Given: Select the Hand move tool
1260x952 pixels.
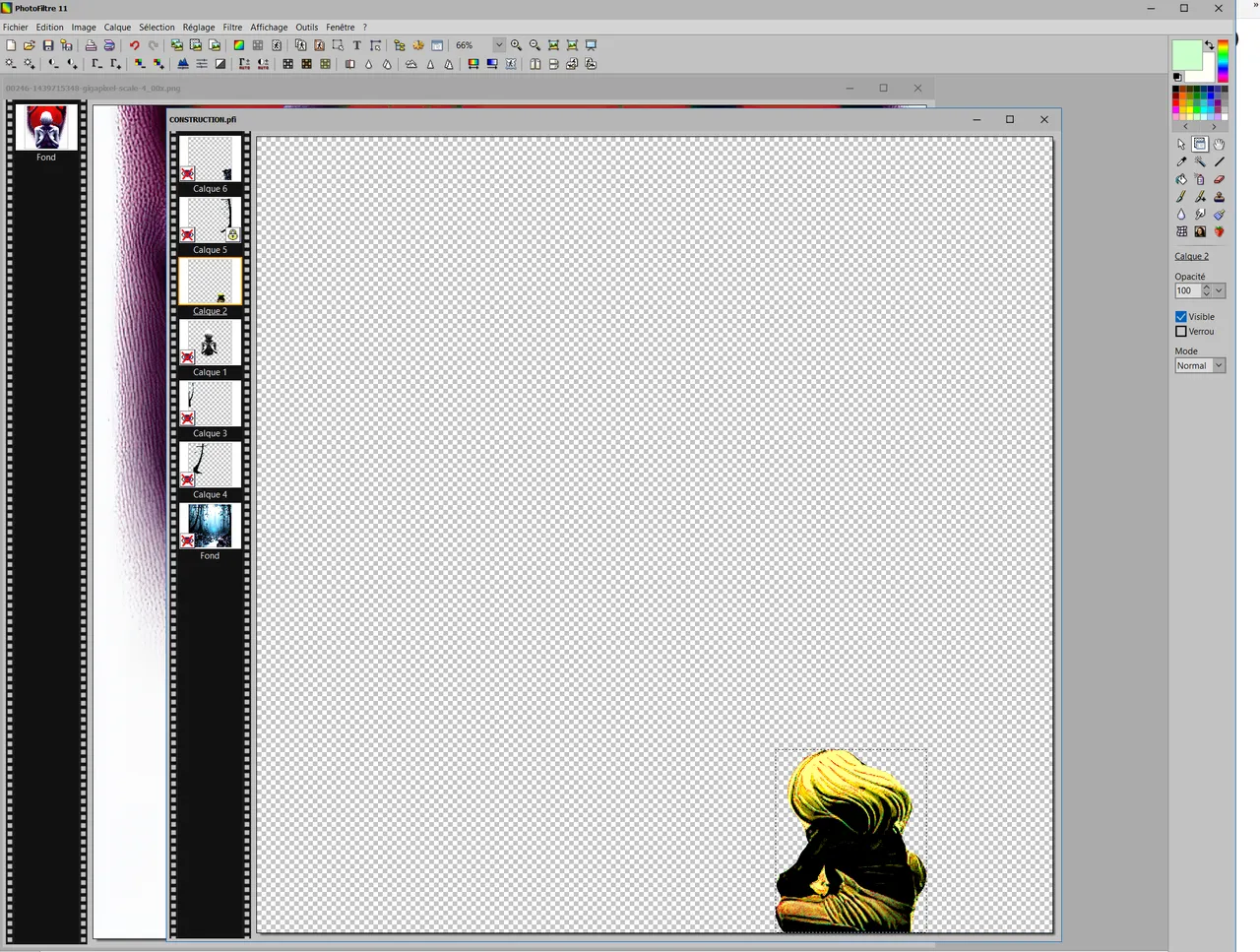Looking at the screenshot, I should (x=1219, y=144).
